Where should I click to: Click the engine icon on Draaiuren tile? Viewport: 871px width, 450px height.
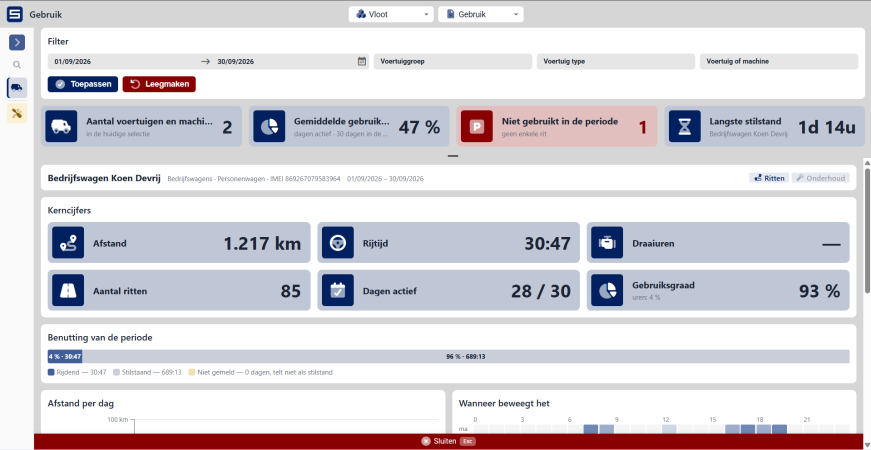pyautogui.click(x=607, y=243)
